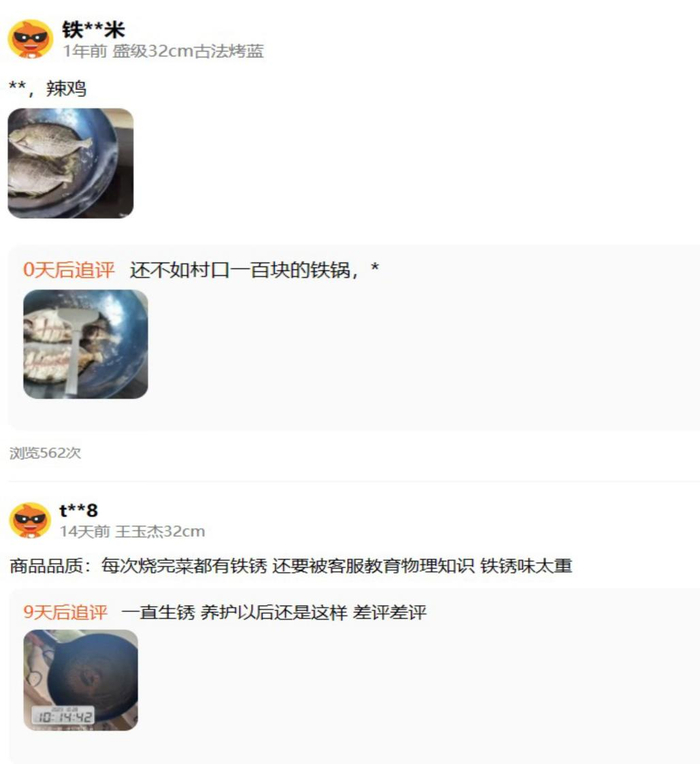Select the product spec 王玉杰32cm
700x764 pixels.
tap(160, 531)
